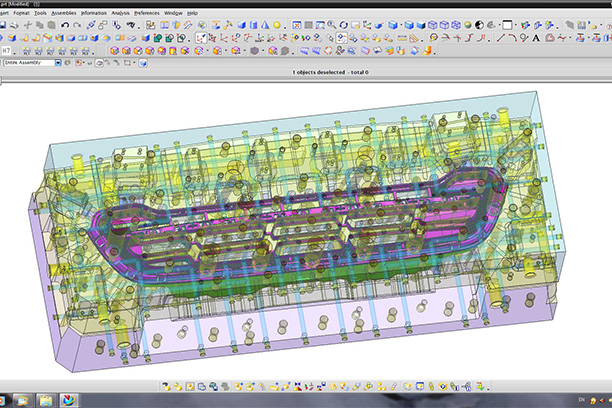Select the yellow Sphere primitive icon
This screenshot has height=408, width=612.
[x=276, y=24]
